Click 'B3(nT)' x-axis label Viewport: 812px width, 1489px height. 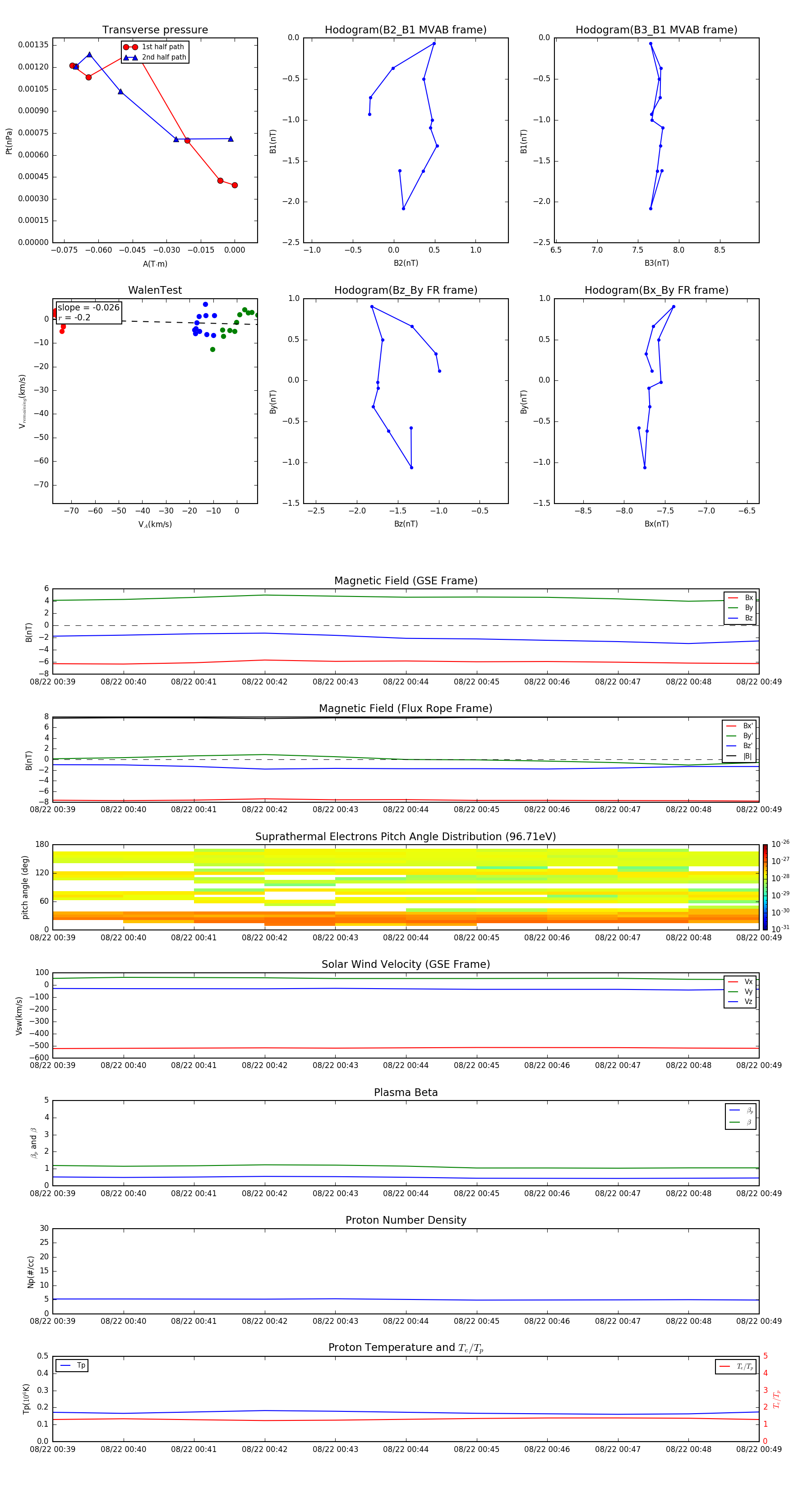point(656,264)
